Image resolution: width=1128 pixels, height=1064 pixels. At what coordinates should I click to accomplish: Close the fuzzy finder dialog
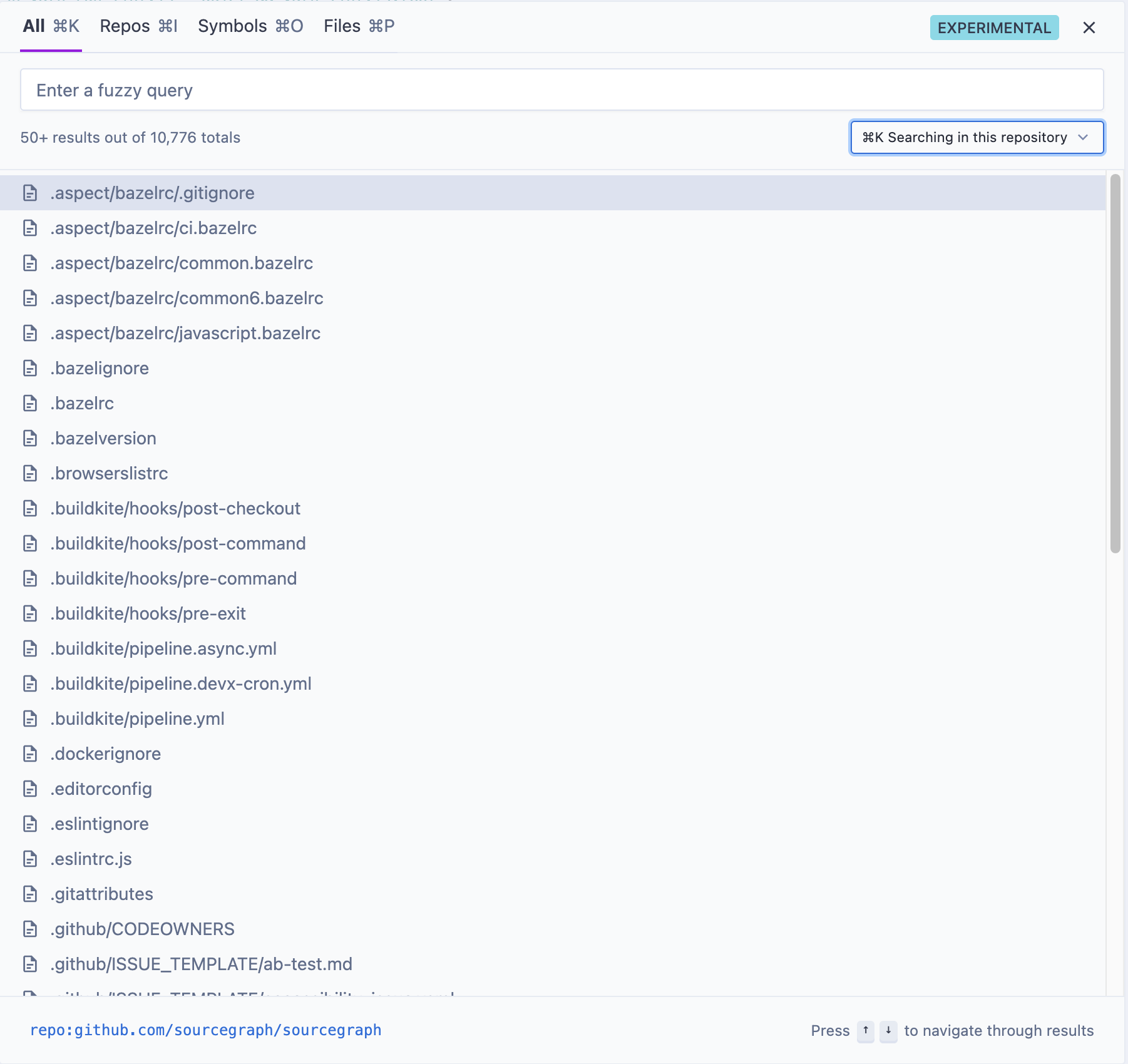pyautogui.click(x=1089, y=28)
